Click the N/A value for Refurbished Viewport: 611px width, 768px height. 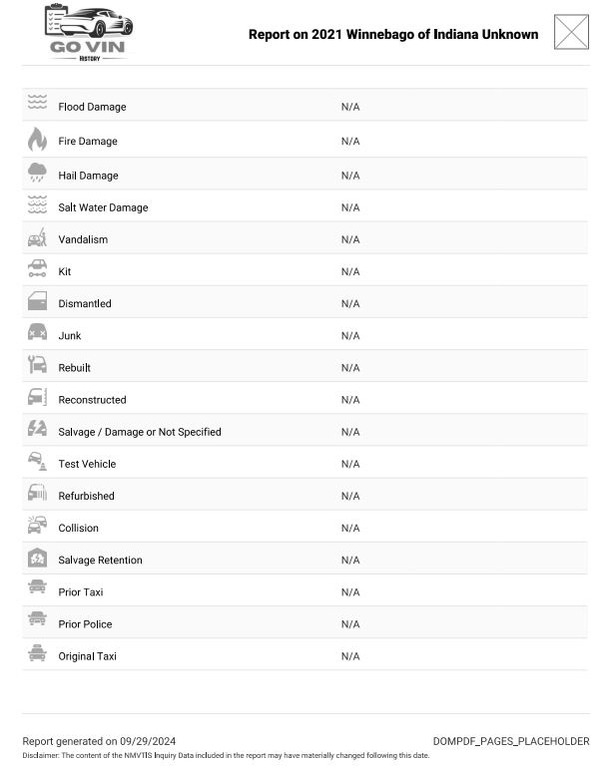pyautogui.click(x=350, y=496)
